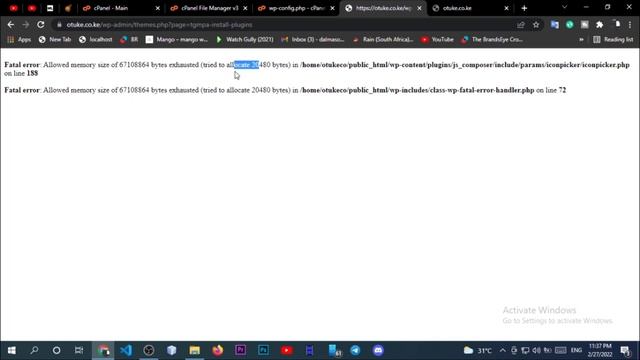Click the green Grammarly extension icon
The width and height of the screenshot is (640, 360).
pyautogui.click(x=569, y=25)
